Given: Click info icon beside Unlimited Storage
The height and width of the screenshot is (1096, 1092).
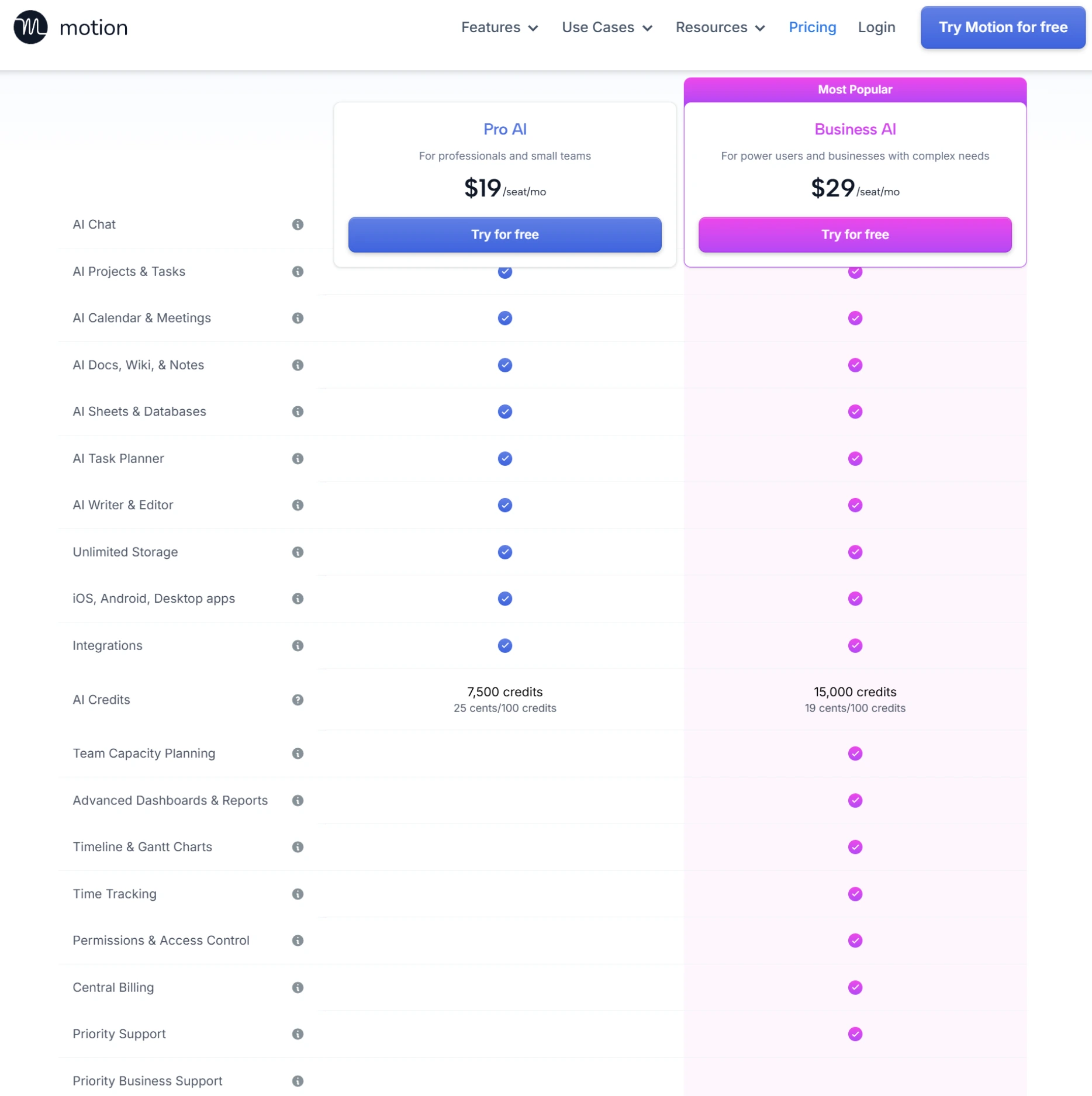Looking at the screenshot, I should click(298, 552).
